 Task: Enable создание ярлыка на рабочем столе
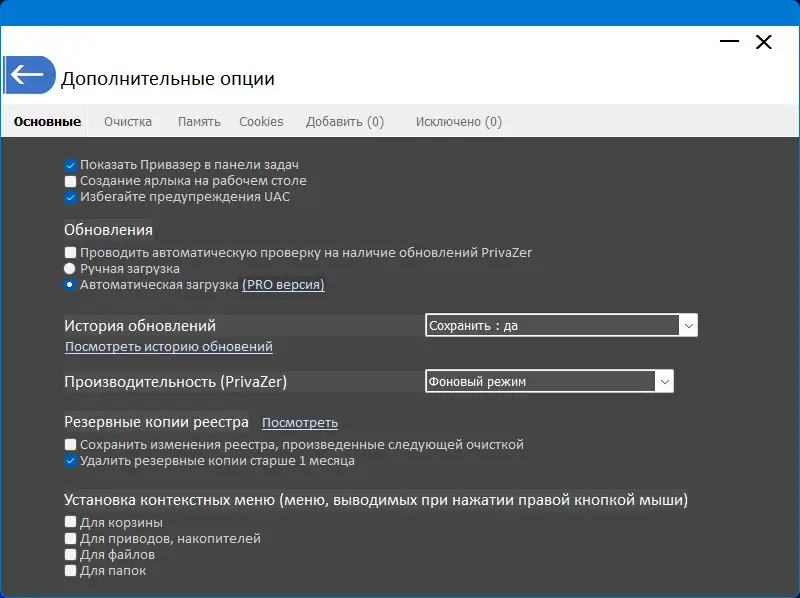click(x=69, y=181)
